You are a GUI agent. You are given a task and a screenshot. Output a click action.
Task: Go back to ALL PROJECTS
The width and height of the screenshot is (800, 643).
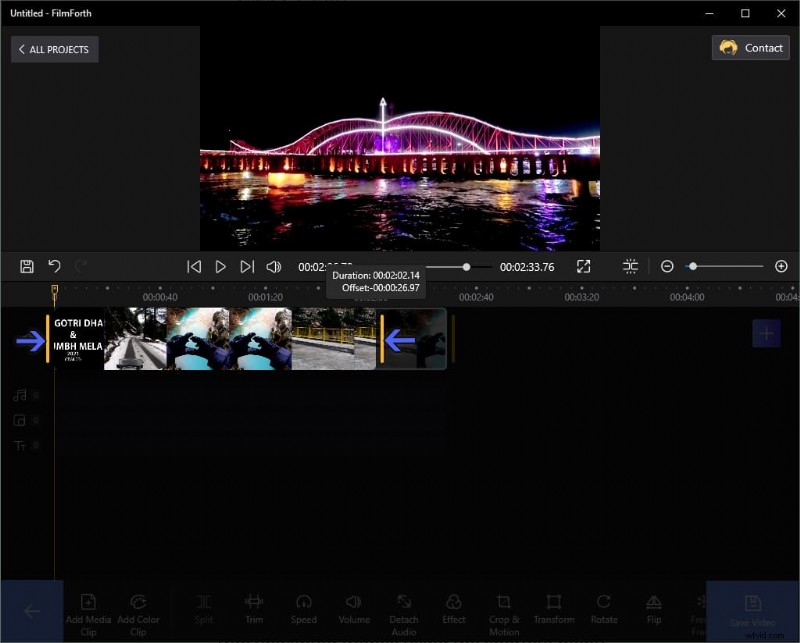pyautogui.click(x=54, y=49)
